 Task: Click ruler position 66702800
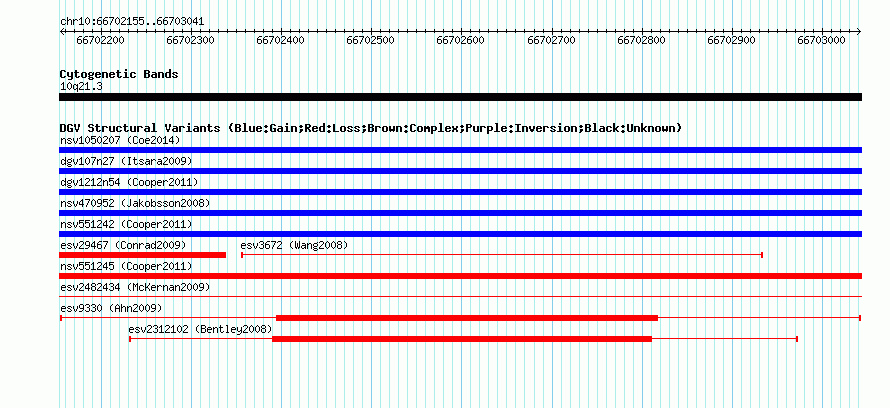point(641,40)
